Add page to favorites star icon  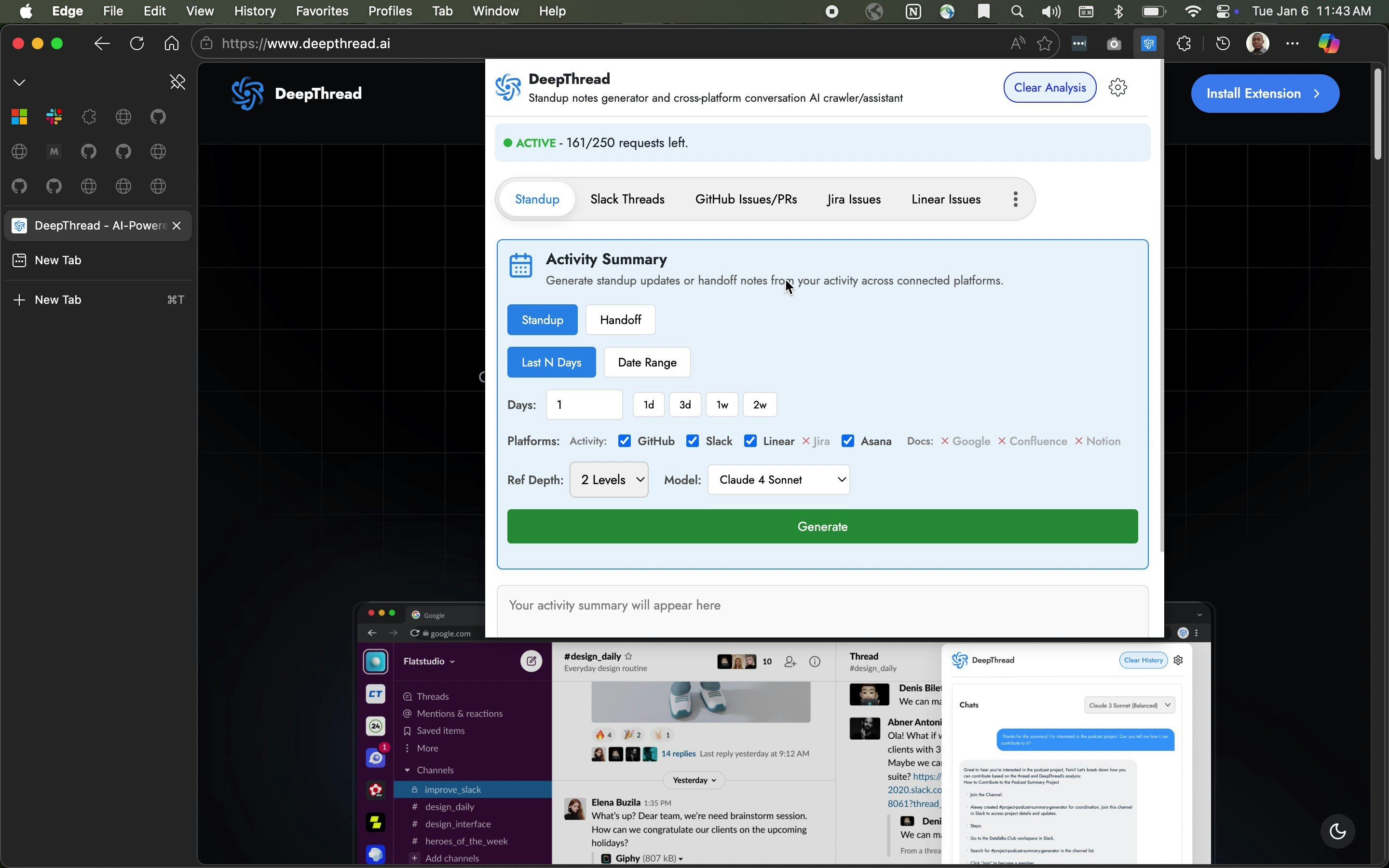[x=1045, y=43]
